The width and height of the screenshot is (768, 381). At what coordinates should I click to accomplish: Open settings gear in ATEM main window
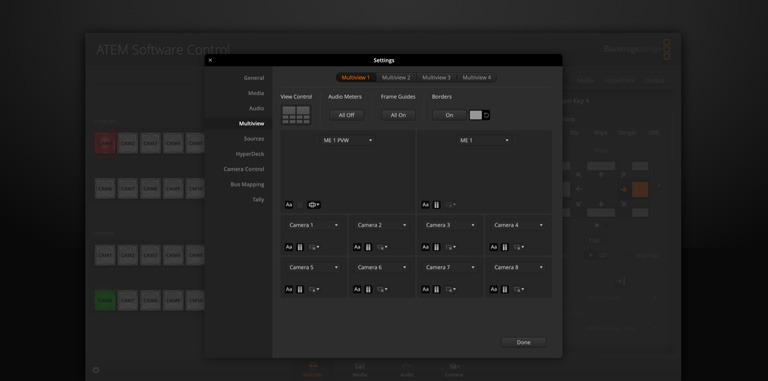[96, 370]
